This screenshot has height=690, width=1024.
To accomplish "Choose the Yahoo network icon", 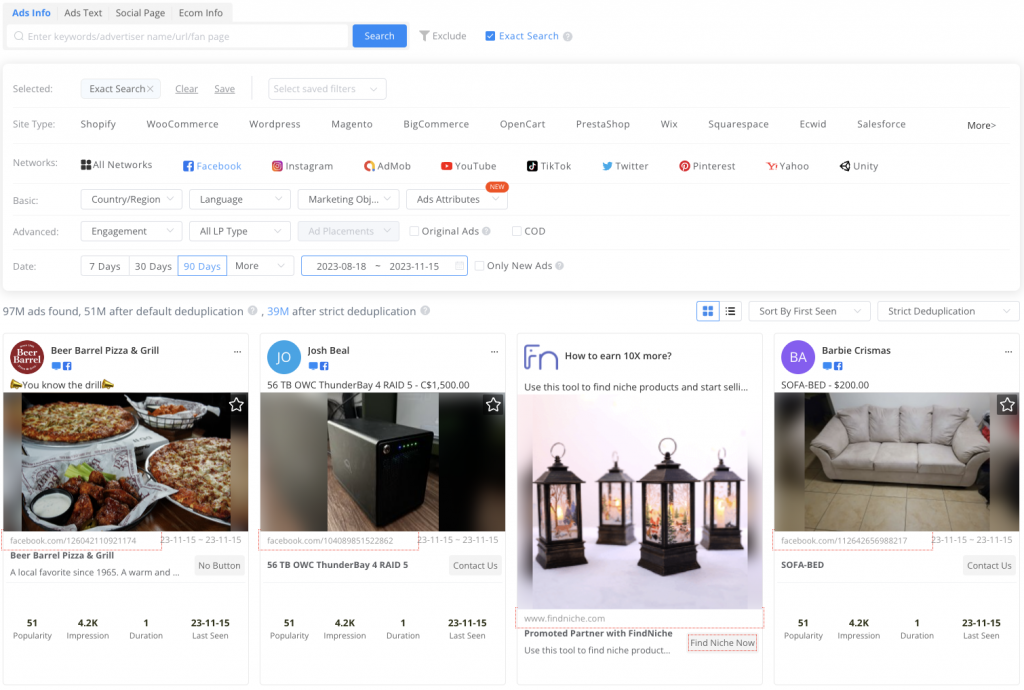I will pos(771,166).
